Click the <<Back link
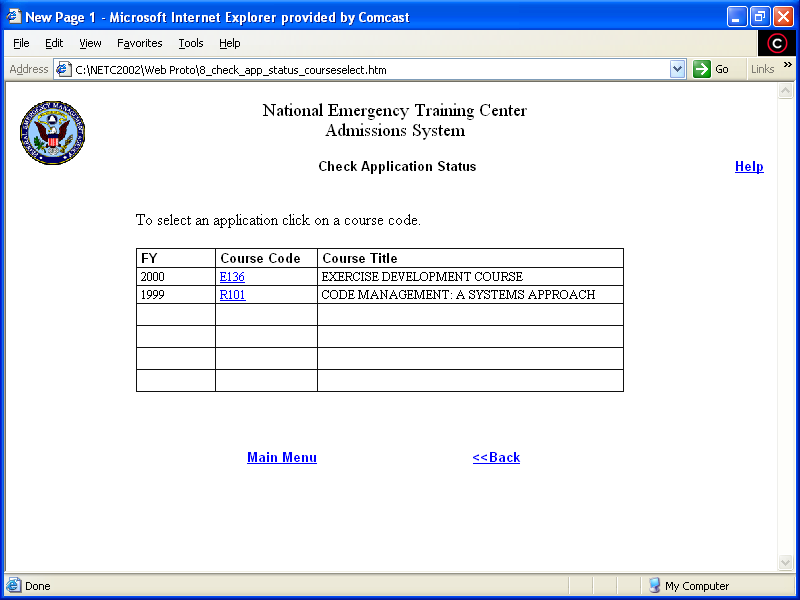 click(496, 458)
